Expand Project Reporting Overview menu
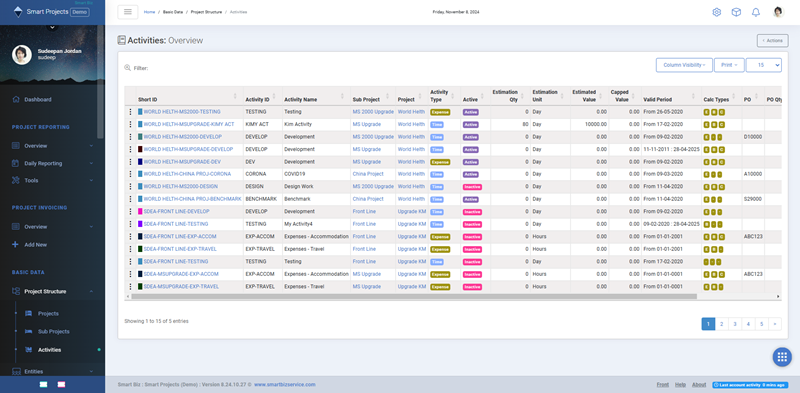This screenshot has height=393, width=800. (91, 146)
